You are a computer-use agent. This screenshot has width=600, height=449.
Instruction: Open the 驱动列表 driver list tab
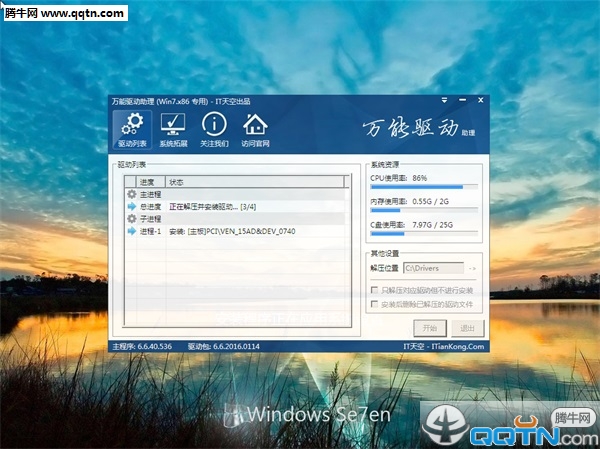(x=132, y=130)
